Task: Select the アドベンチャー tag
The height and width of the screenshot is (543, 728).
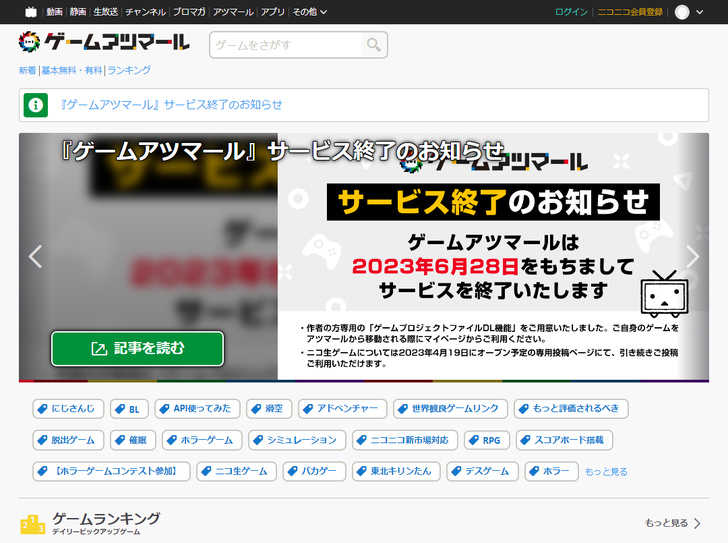Action: tap(343, 409)
